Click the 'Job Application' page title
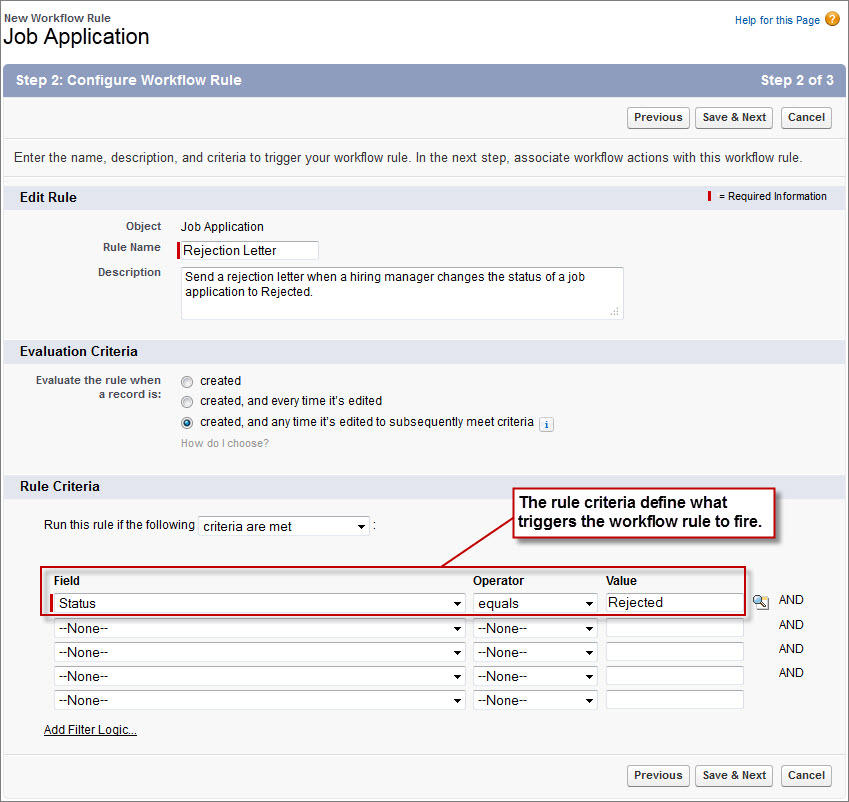The image size is (849, 802). (x=76, y=37)
